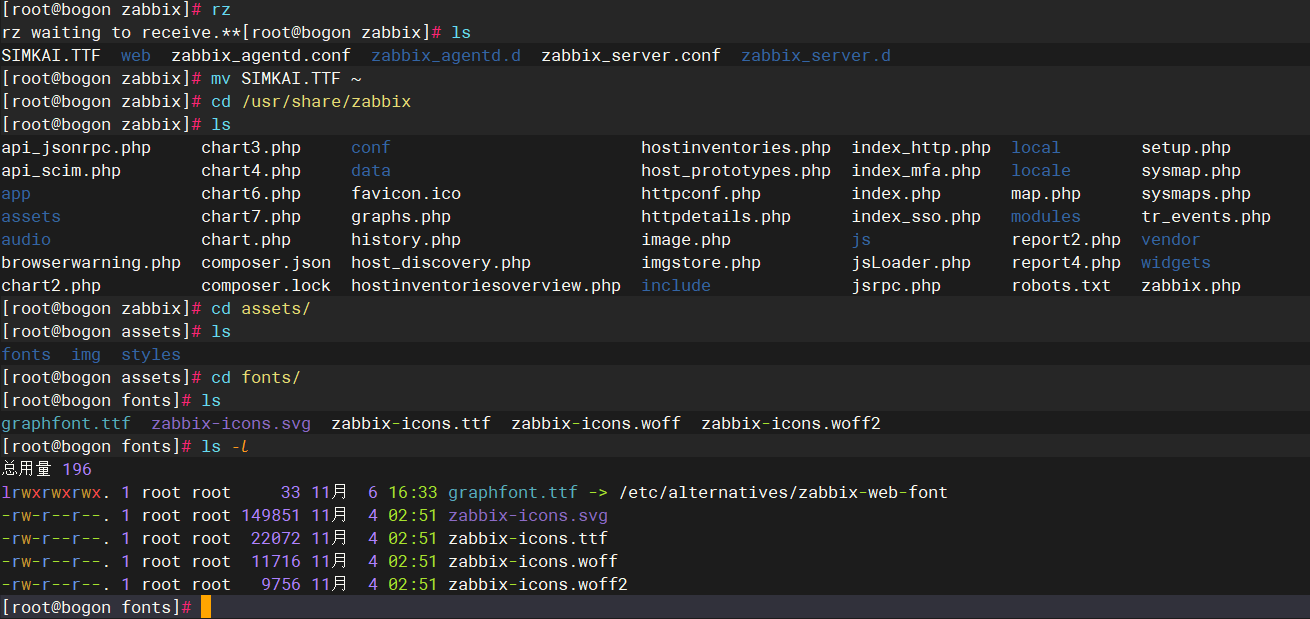
Task: Select history.php file name
Action: 406,239
